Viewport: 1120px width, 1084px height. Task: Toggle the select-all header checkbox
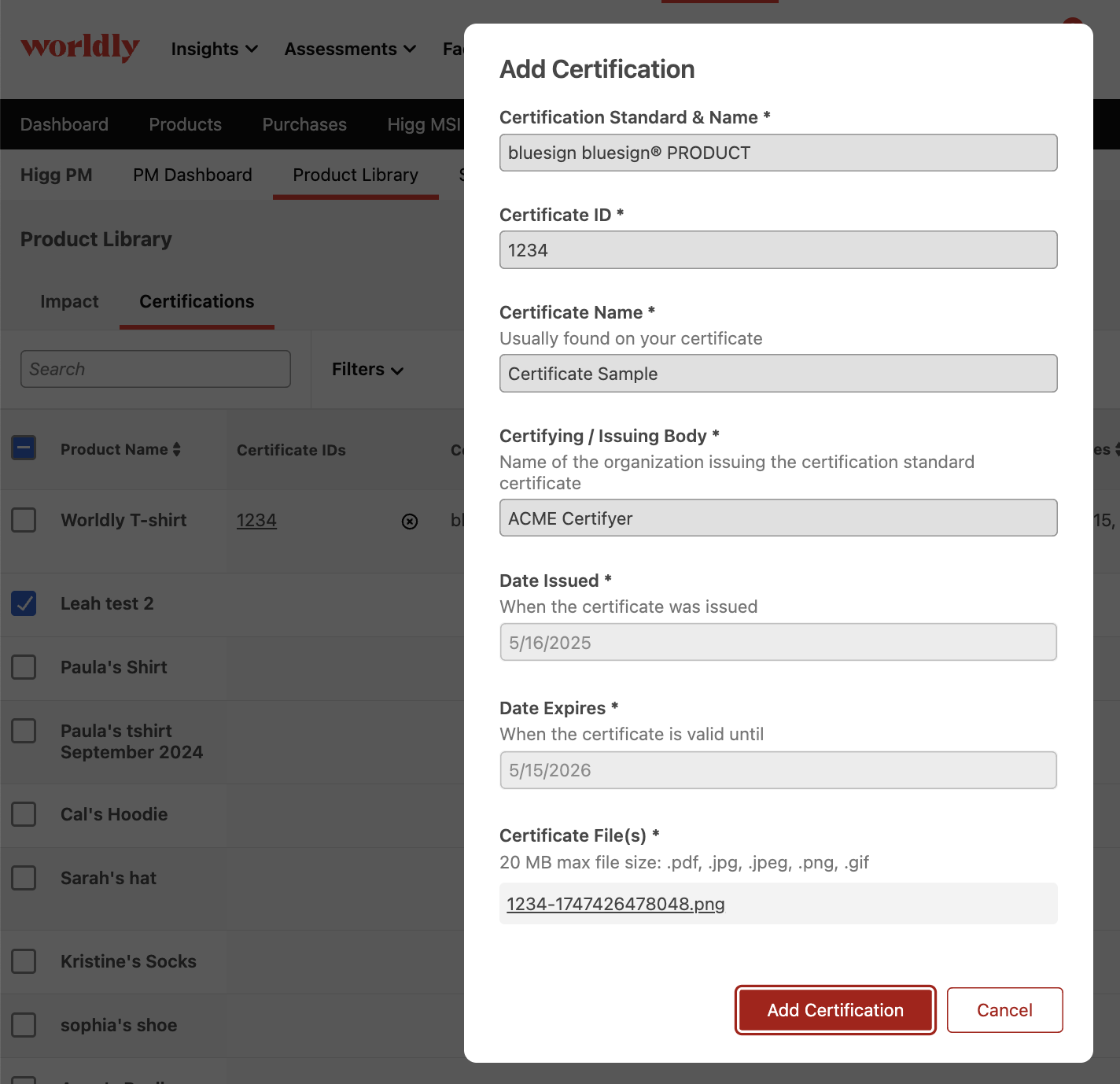tap(24, 448)
